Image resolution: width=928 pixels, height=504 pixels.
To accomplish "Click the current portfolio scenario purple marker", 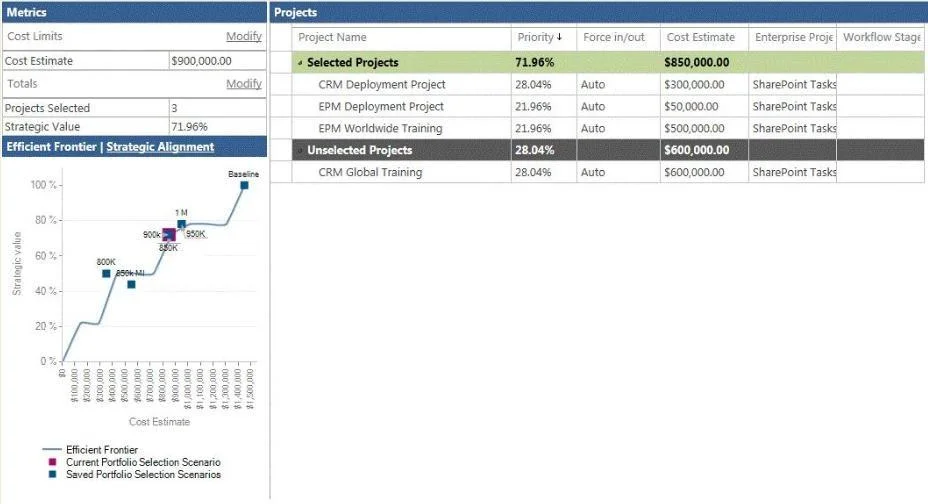I will point(169,235).
